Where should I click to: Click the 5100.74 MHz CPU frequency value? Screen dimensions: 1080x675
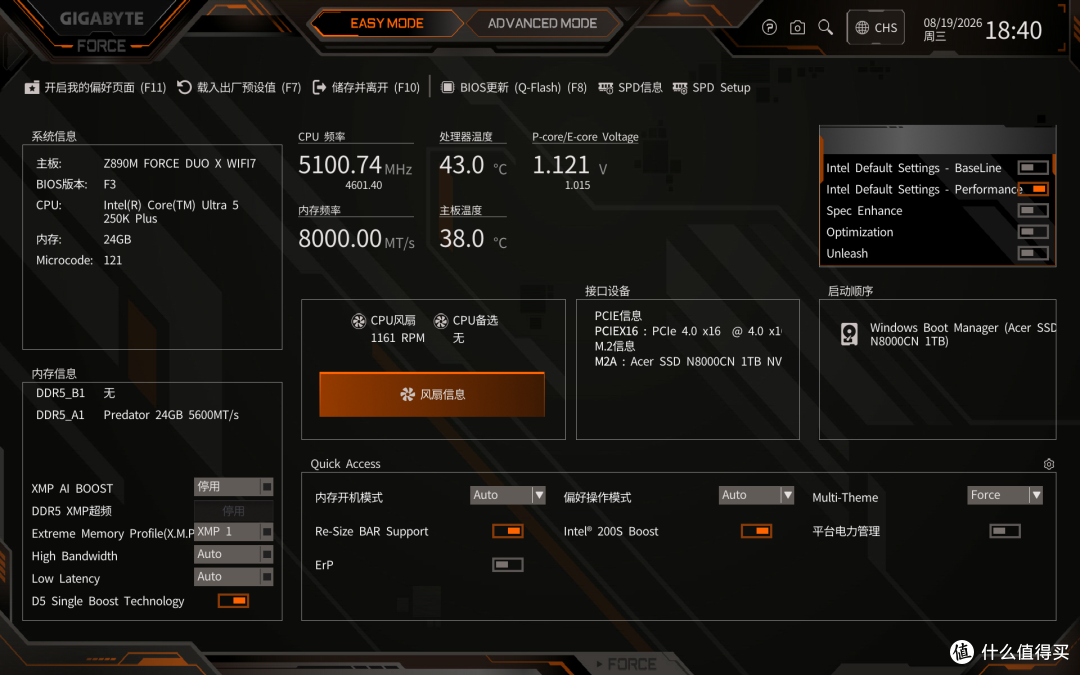[355, 165]
